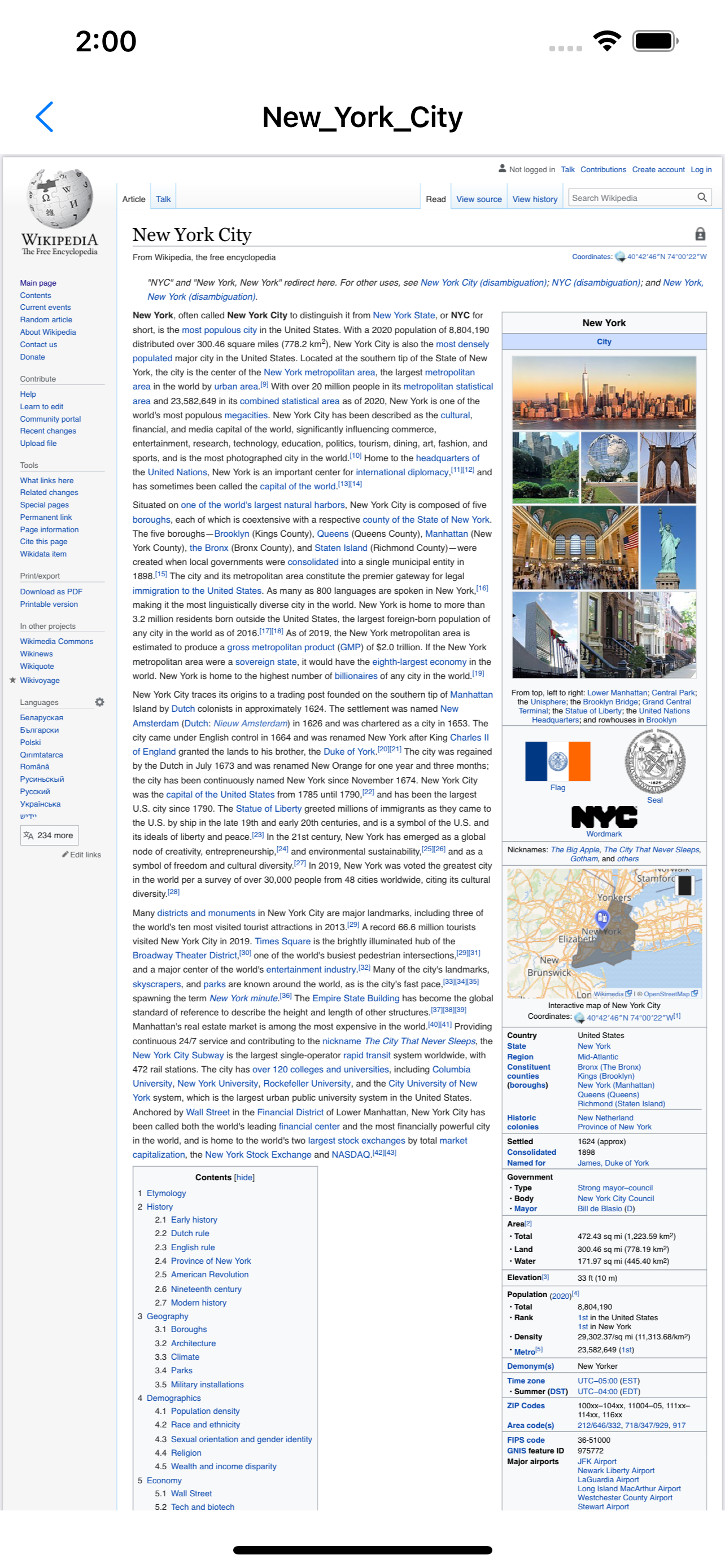
Task: Click The Big Apple nickname link
Action: point(575,849)
